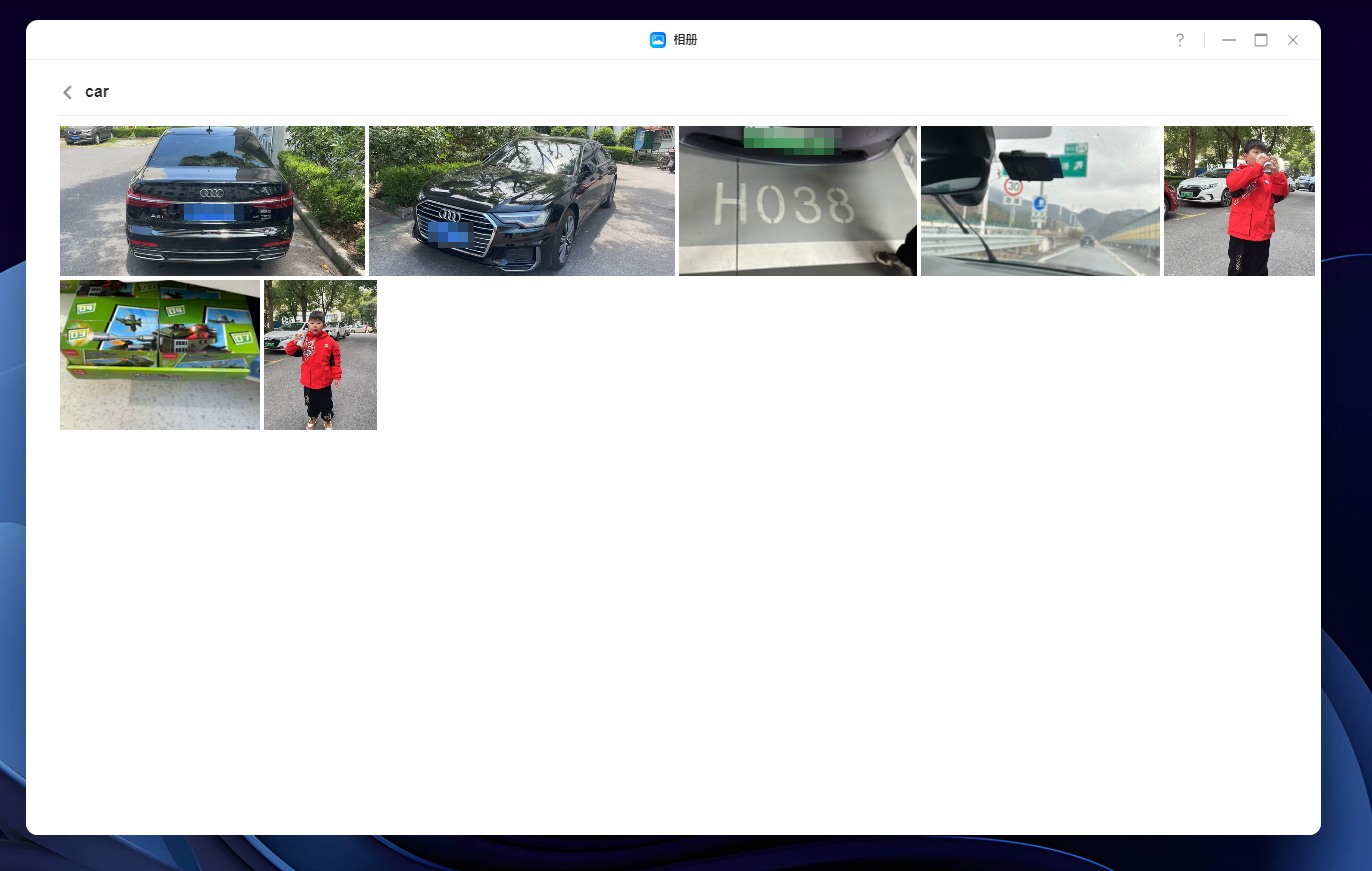The height and width of the screenshot is (871, 1372).
Task: Click the desktop wallpaper below the window
Action: 686,854
